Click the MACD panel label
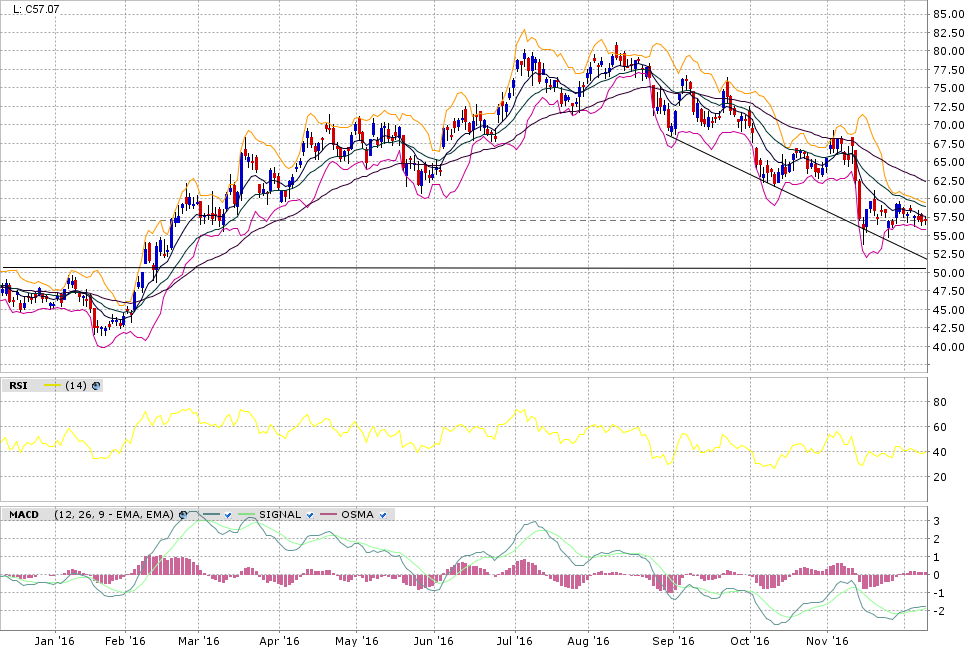The width and height of the screenshot is (973, 655). 24,514
